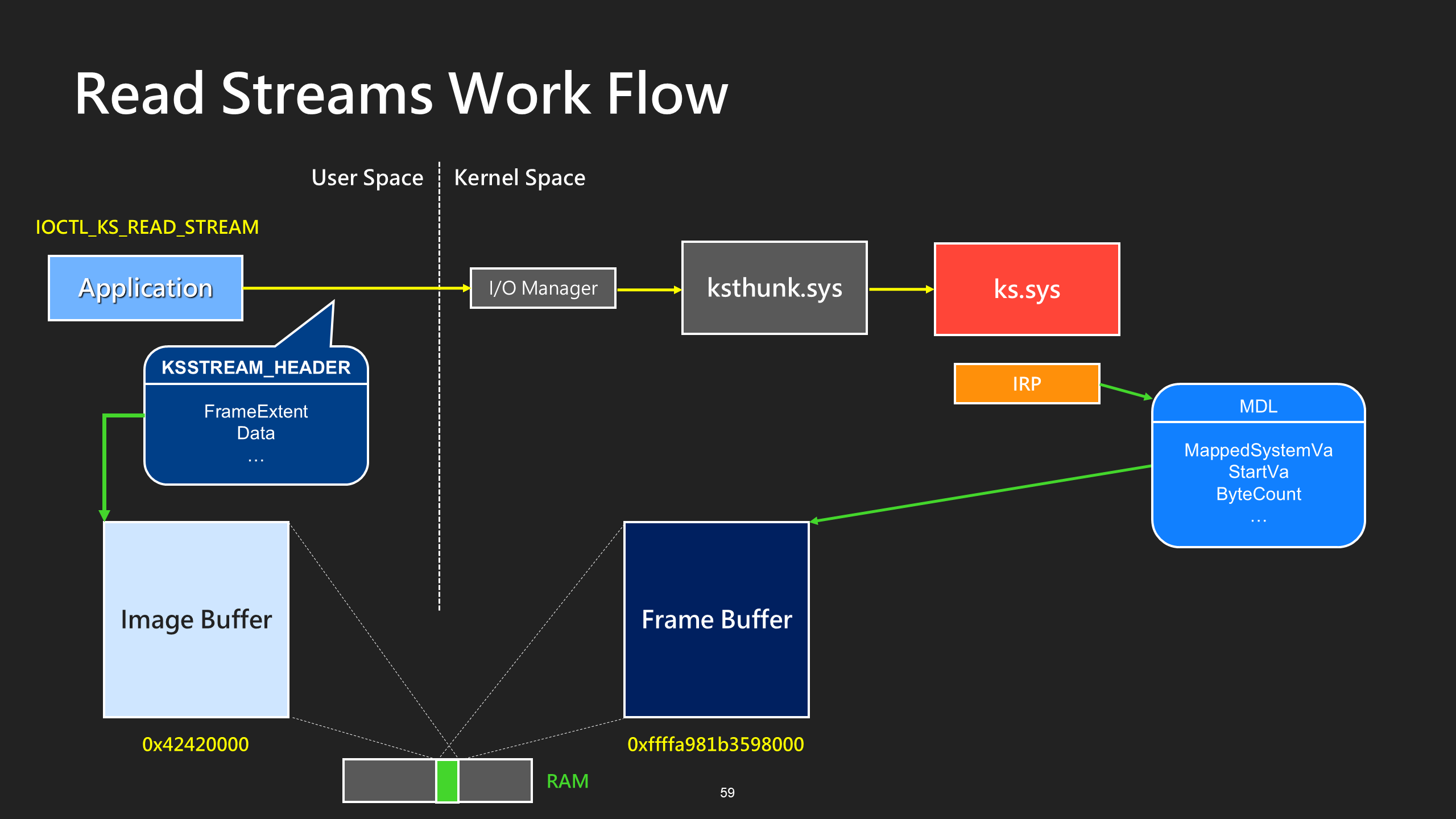
Task: Click the gray ksthunk.sys box
Action: pos(775,288)
